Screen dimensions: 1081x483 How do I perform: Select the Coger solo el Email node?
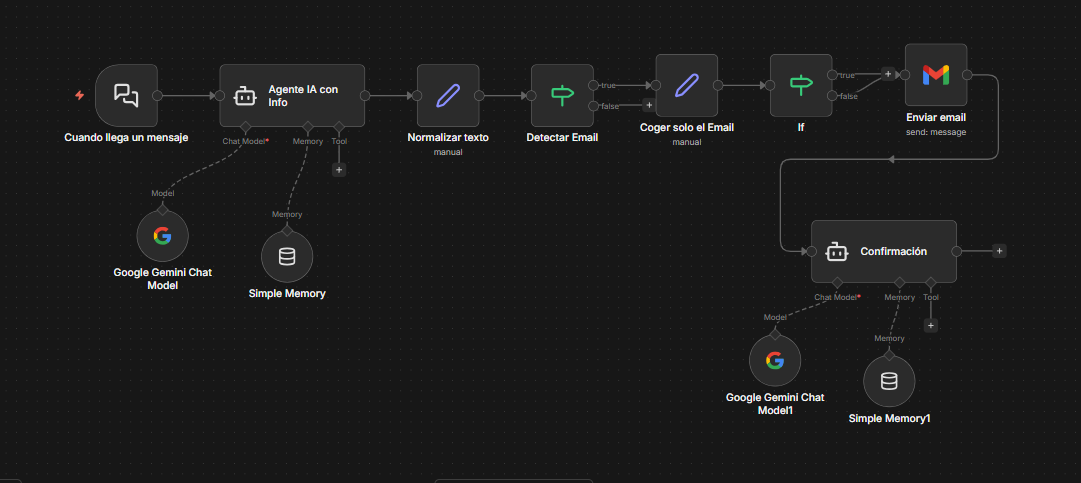[x=686, y=86]
